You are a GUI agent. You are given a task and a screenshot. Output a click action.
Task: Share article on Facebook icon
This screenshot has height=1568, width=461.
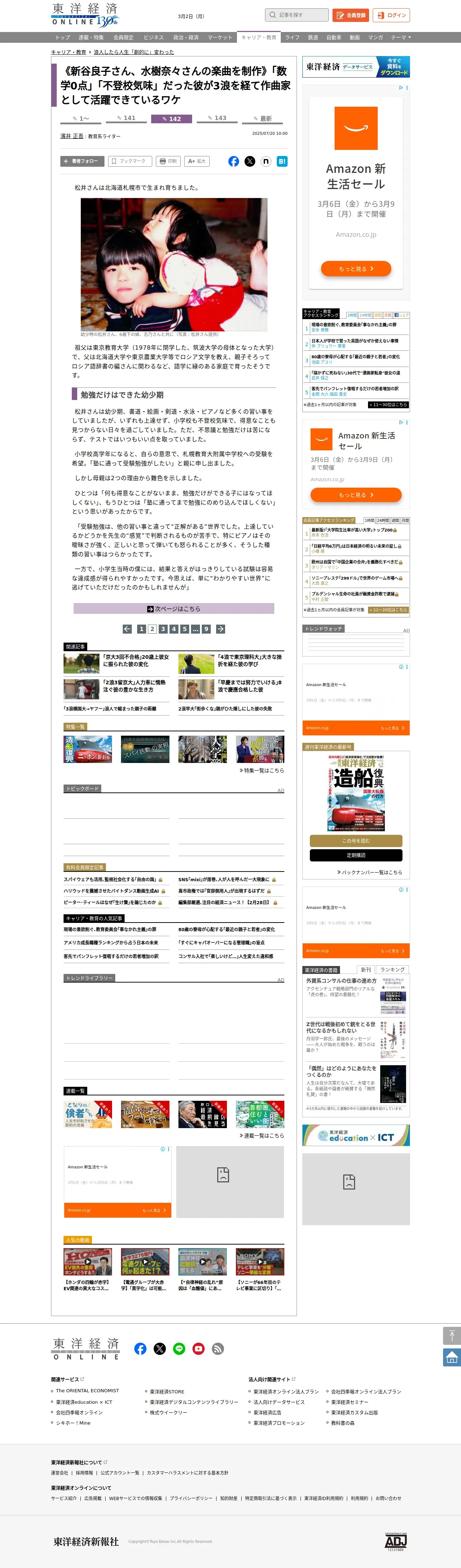click(233, 161)
